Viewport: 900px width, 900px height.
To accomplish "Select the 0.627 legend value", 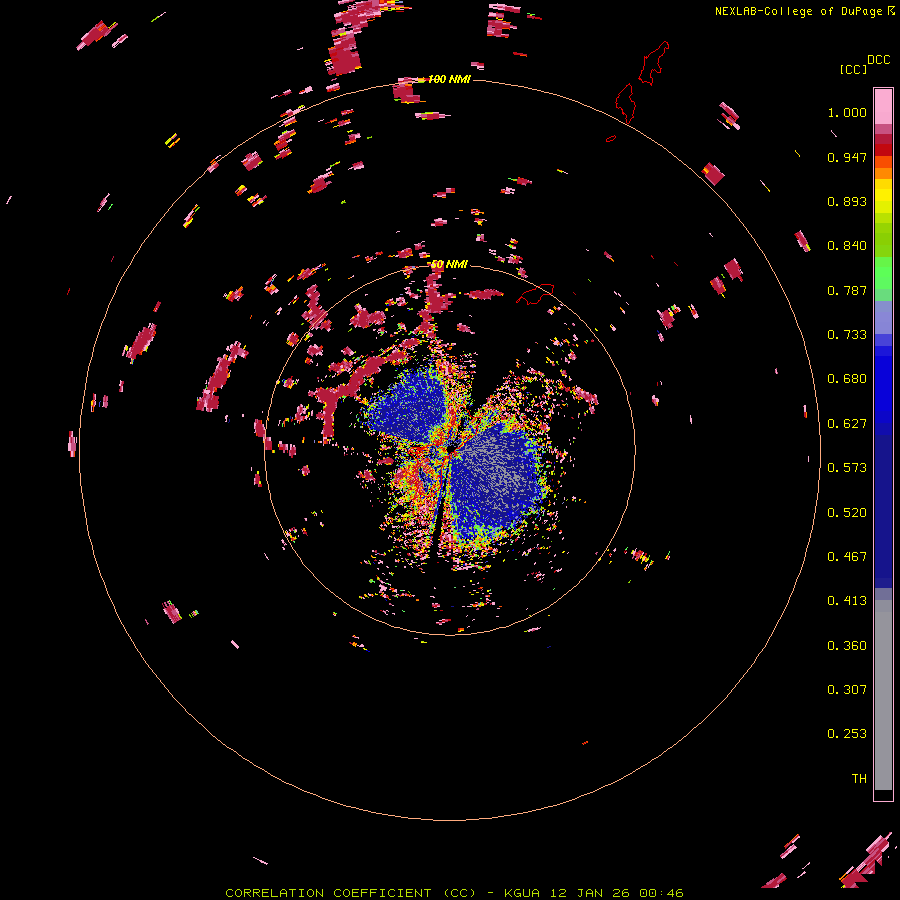I will click(847, 424).
